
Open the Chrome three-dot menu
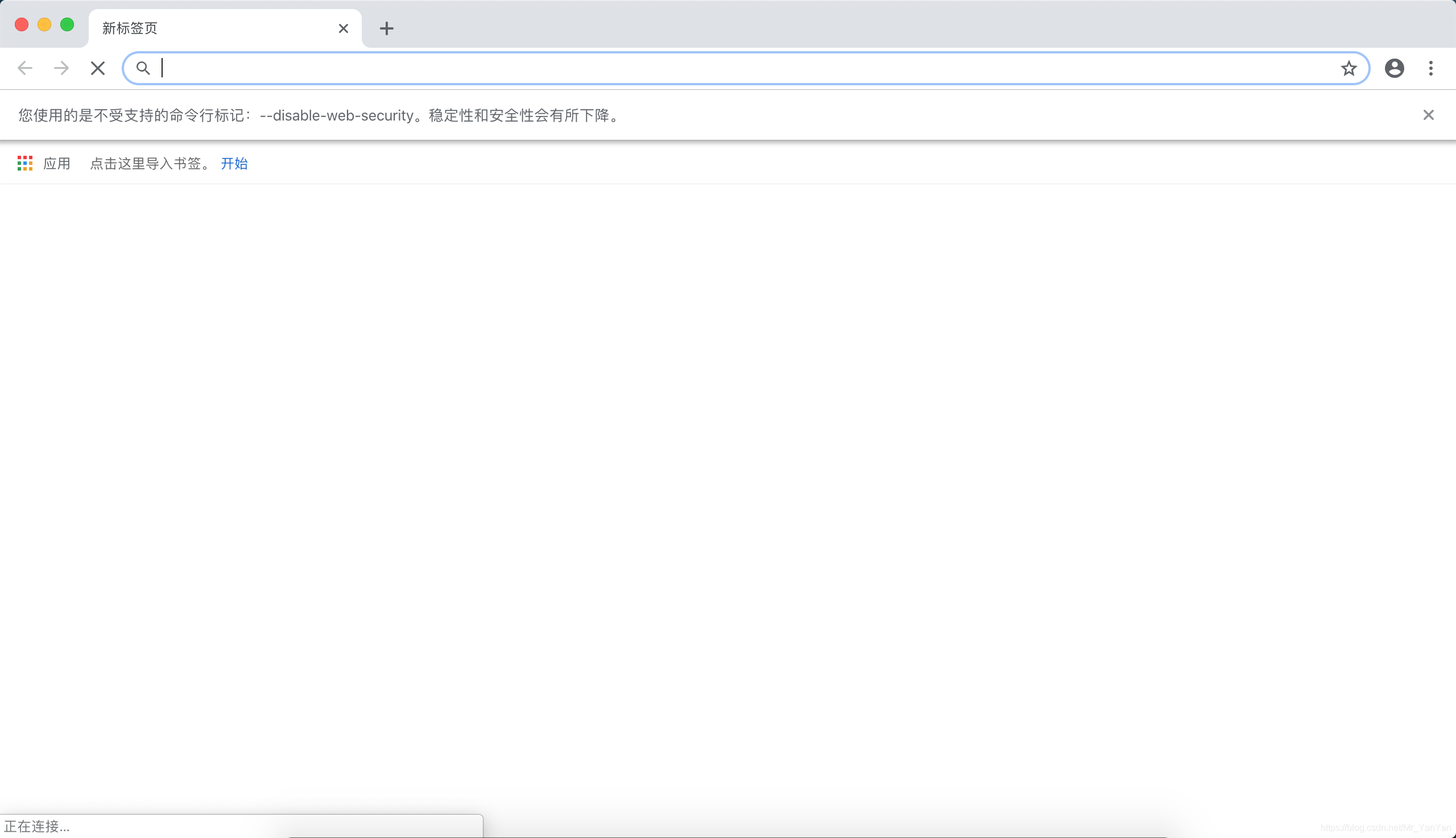(x=1430, y=68)
